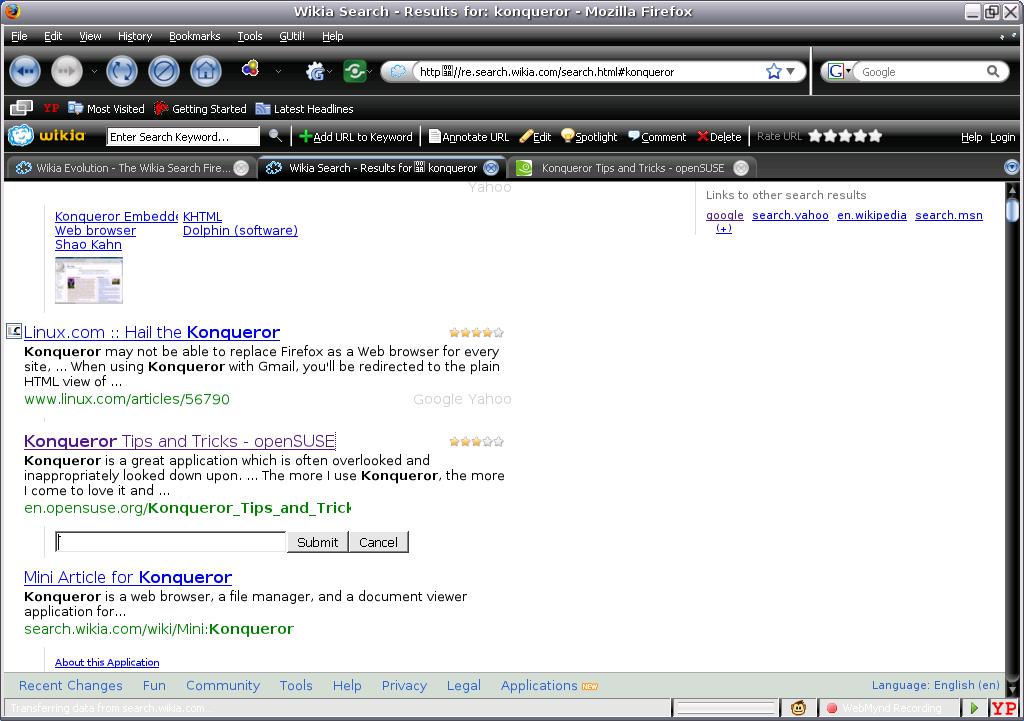Open the Home page button
This screenshot has width=1024, height=721.
(x=206, y=72)
